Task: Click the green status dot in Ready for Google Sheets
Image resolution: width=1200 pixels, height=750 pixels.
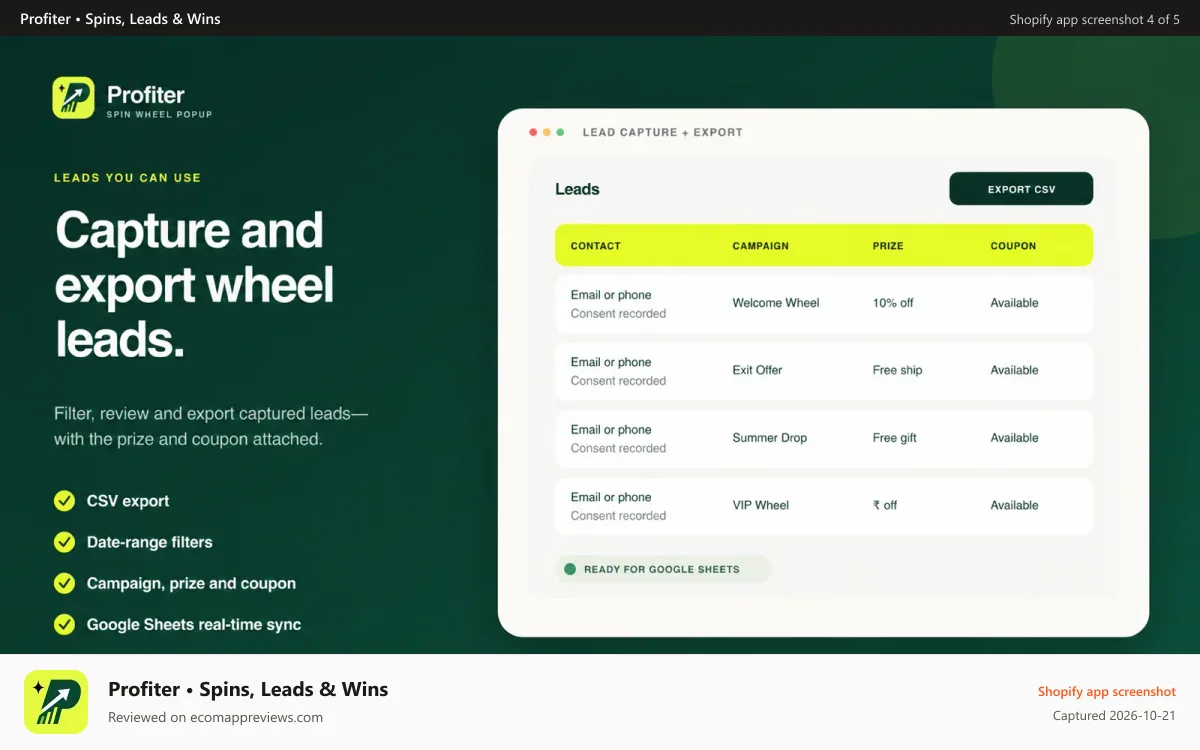Action: (570, 569)
